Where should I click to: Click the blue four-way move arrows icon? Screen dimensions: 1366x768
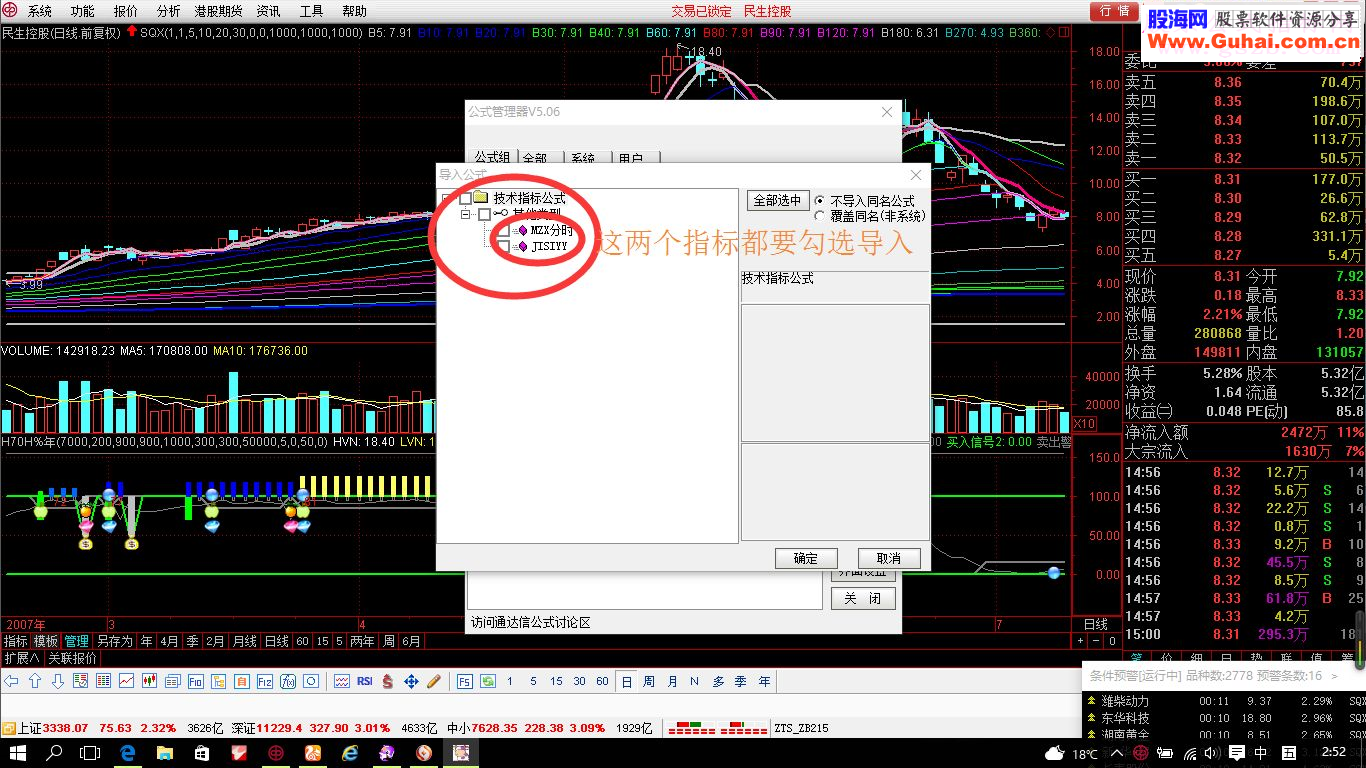tap(411, 681)
